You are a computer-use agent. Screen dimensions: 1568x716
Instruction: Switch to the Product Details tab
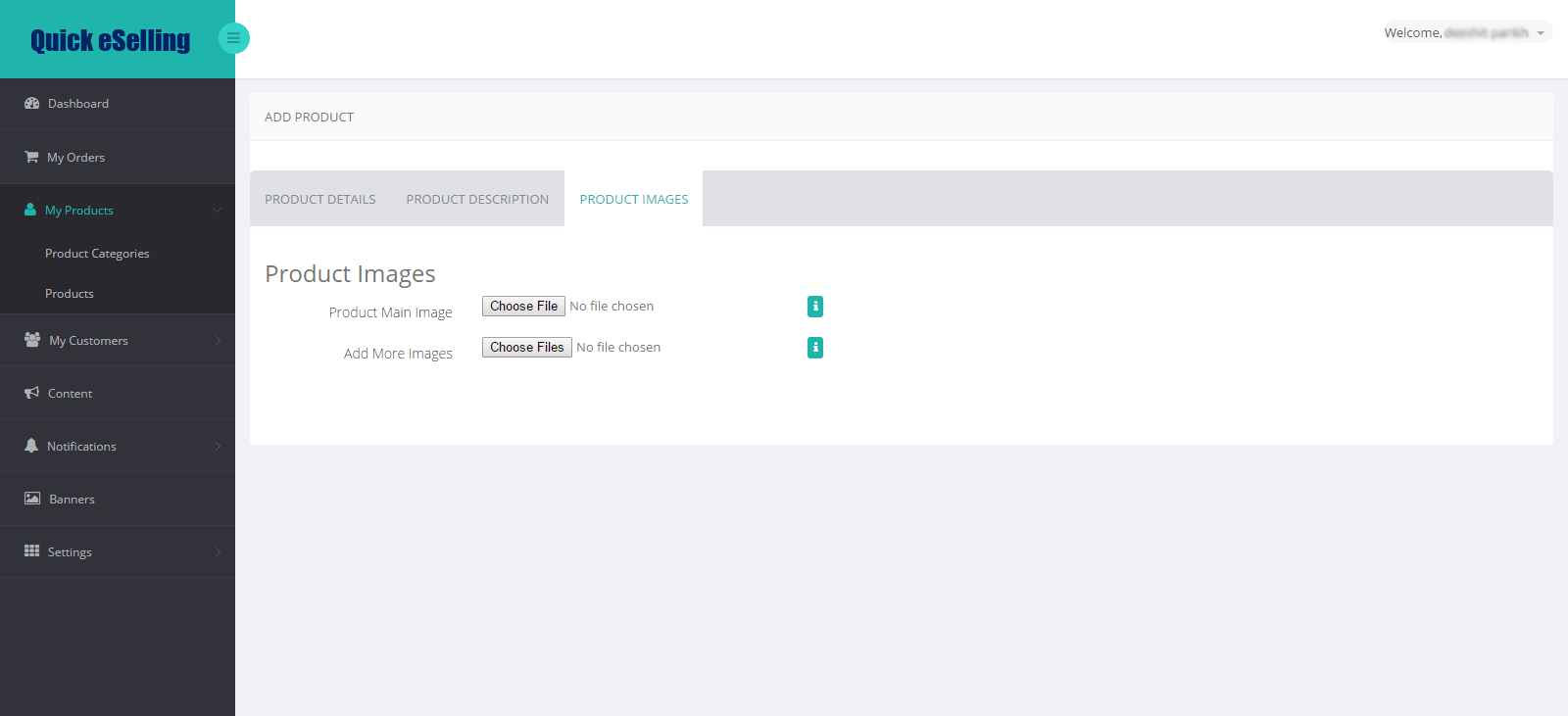[320, 199]
